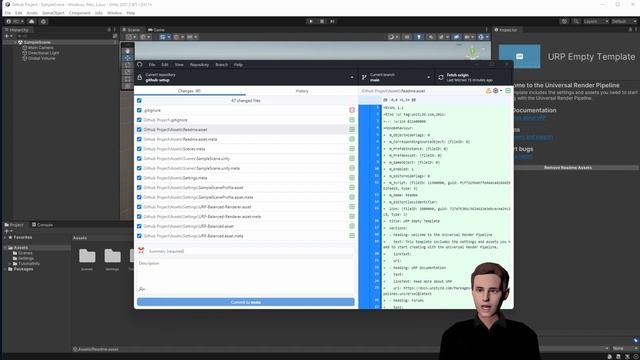
Task: Open GitHub Desktop Branch menu
Action: click(222, 64)
